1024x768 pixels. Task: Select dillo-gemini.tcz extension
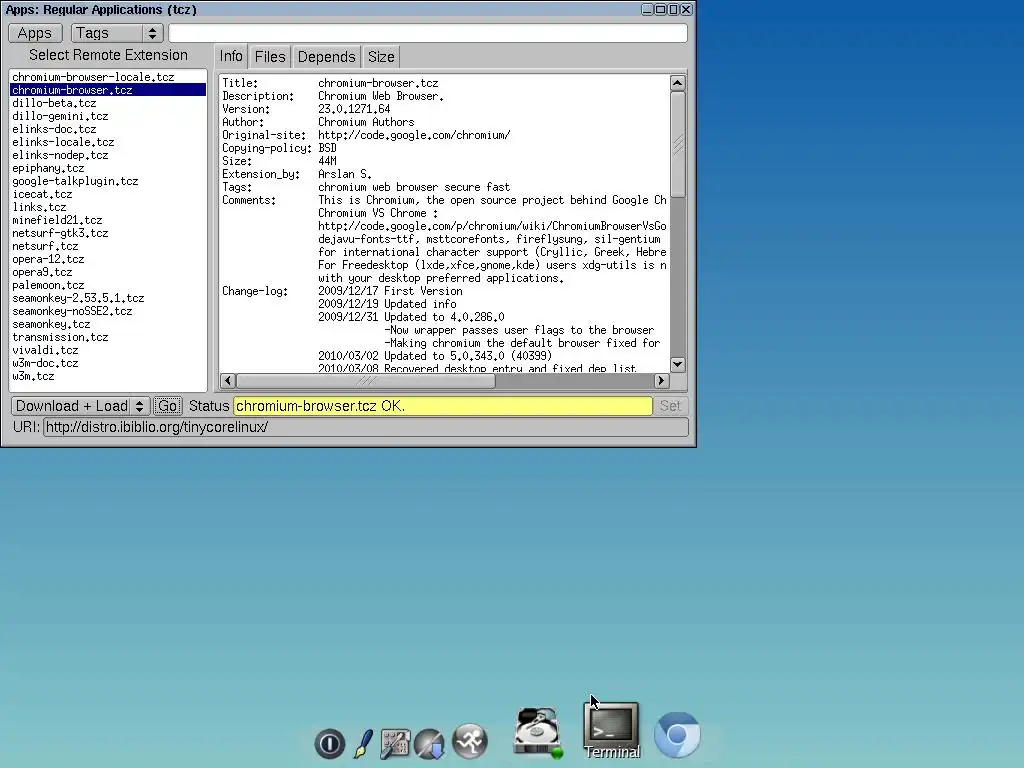pyautogui.click(x=108, y=116)
